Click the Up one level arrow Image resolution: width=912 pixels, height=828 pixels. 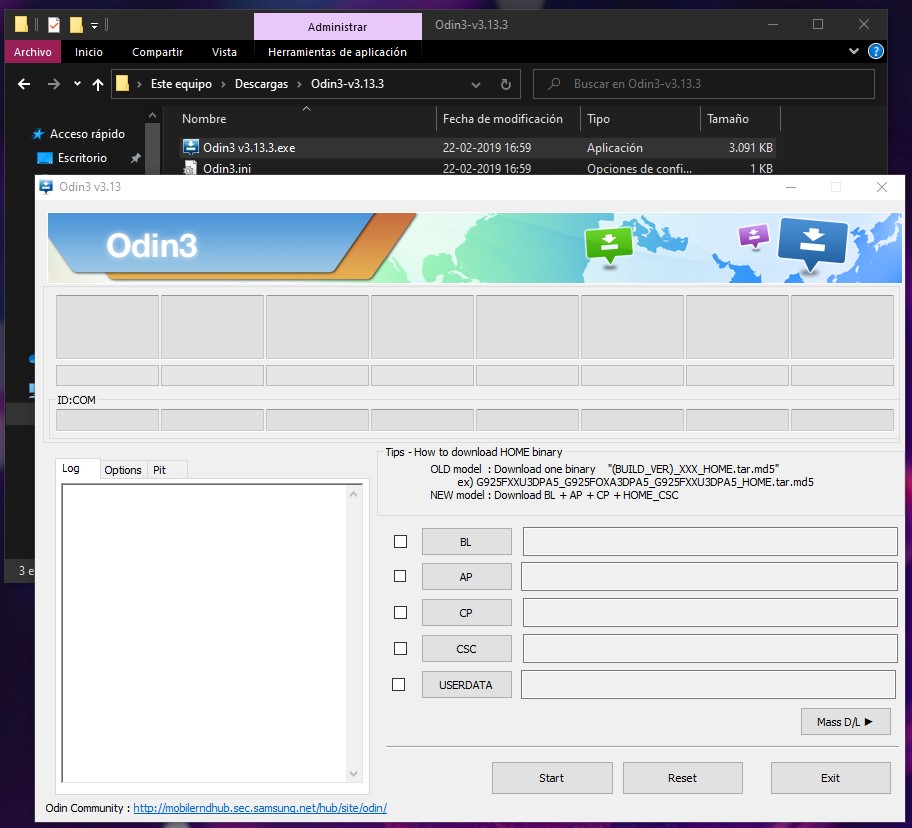(97, 85)
